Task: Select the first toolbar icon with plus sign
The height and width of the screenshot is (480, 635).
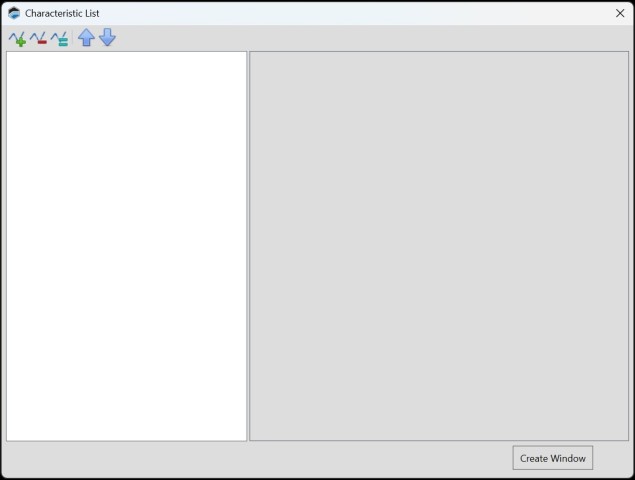Action: [17, 38]
